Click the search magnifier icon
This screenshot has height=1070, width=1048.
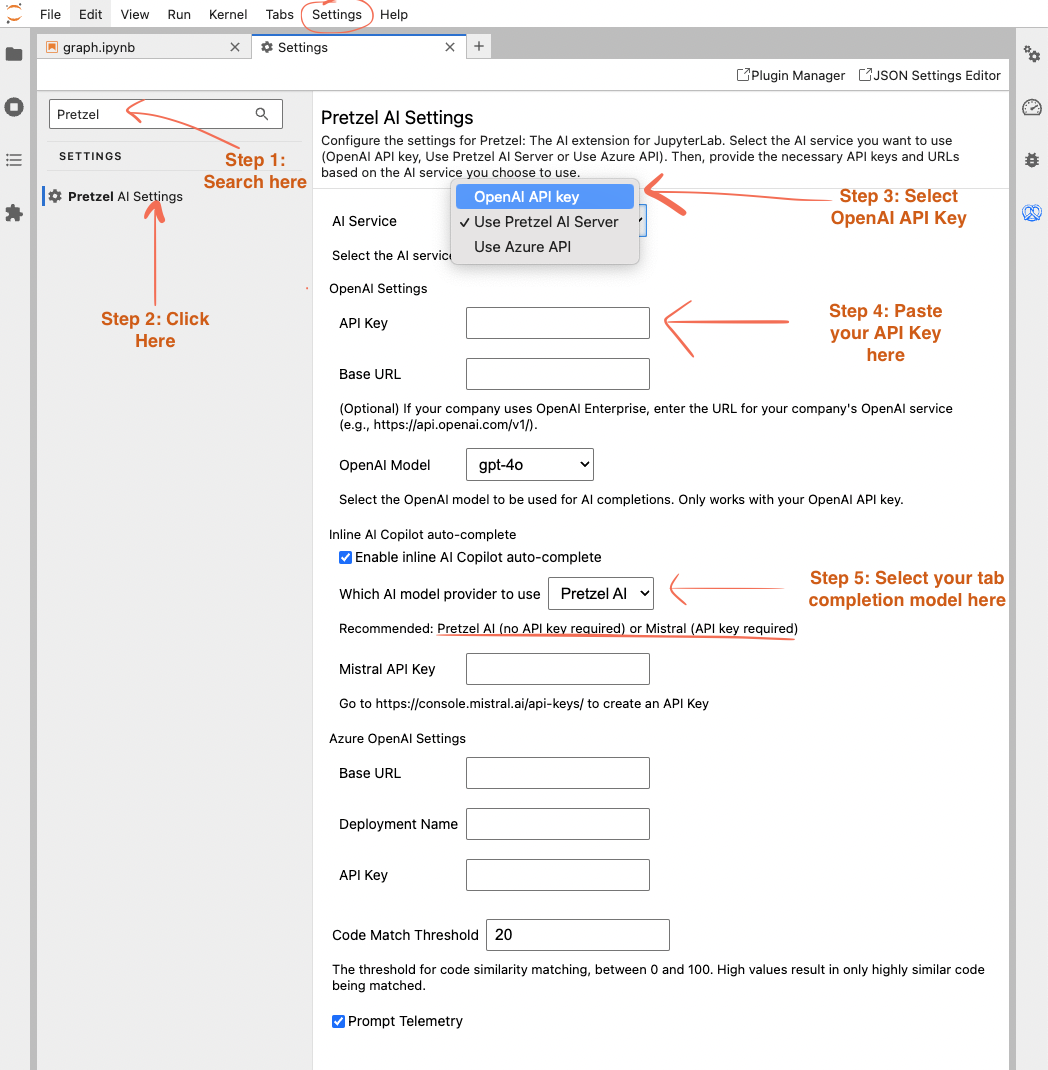point(262,114)
